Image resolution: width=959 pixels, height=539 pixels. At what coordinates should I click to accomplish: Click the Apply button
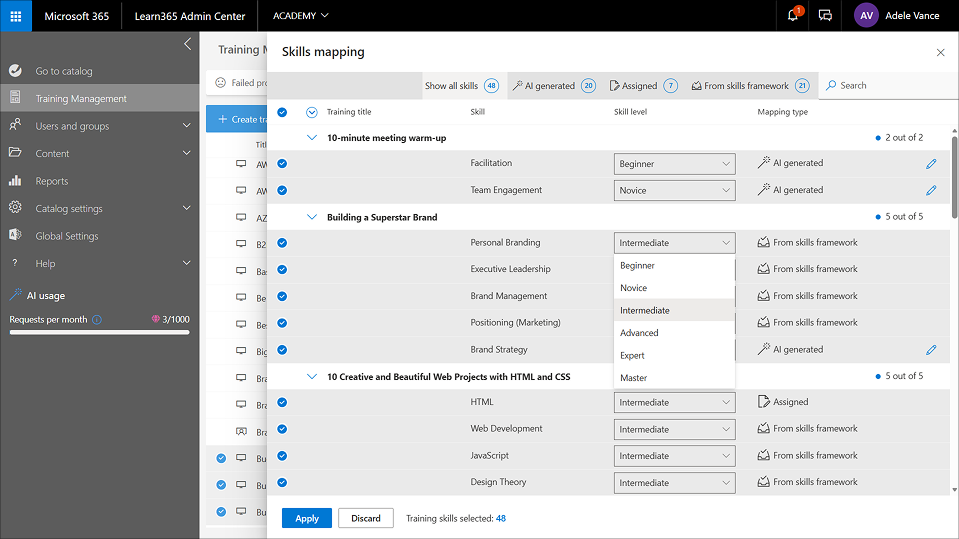(x=307, y=518)
